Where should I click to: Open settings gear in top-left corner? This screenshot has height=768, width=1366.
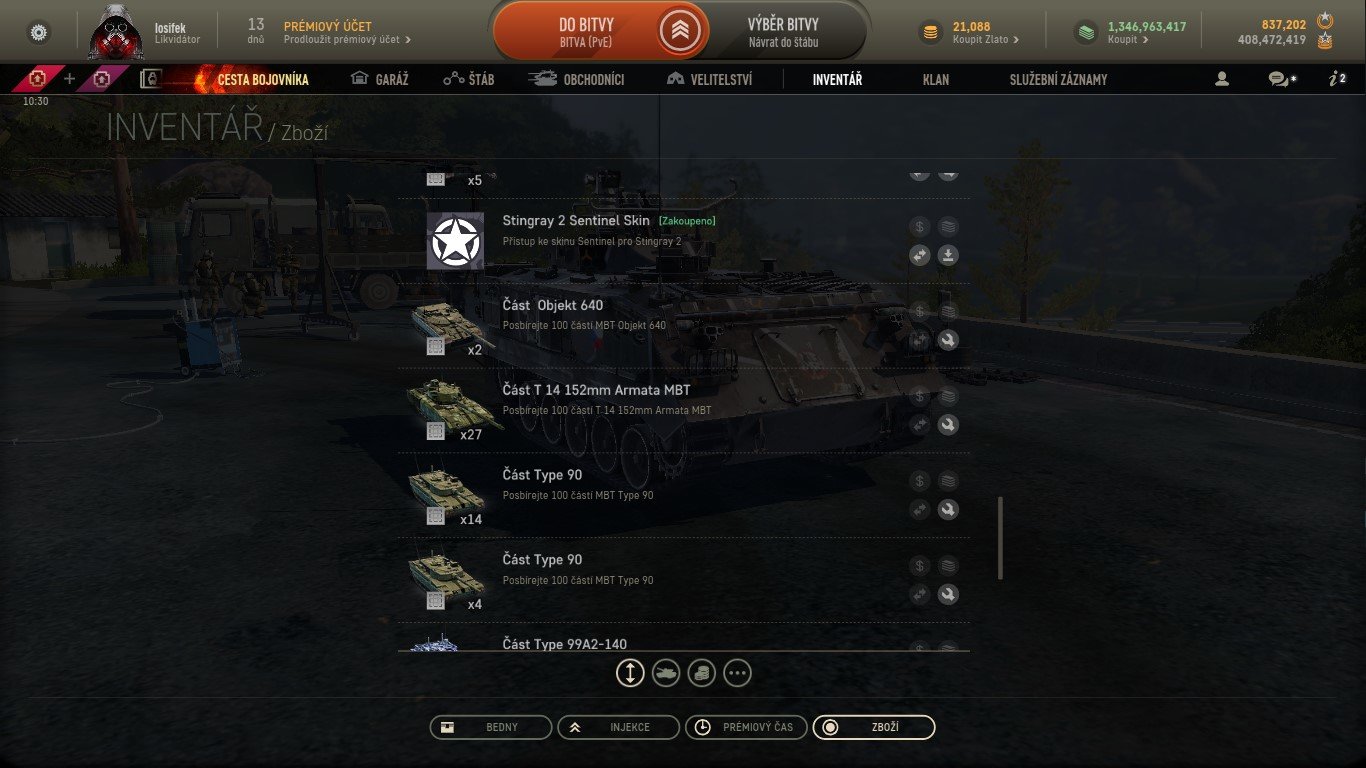point(39,32)
